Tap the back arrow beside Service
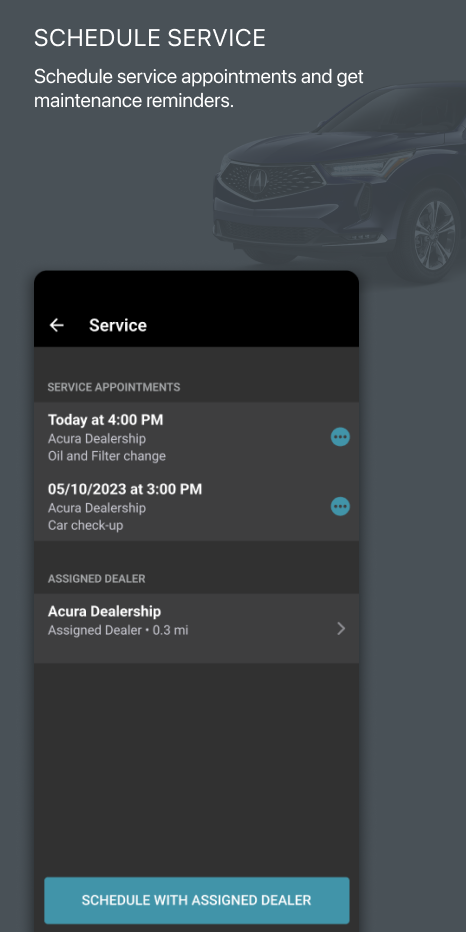The image size is (466, 932). [56, 325]
